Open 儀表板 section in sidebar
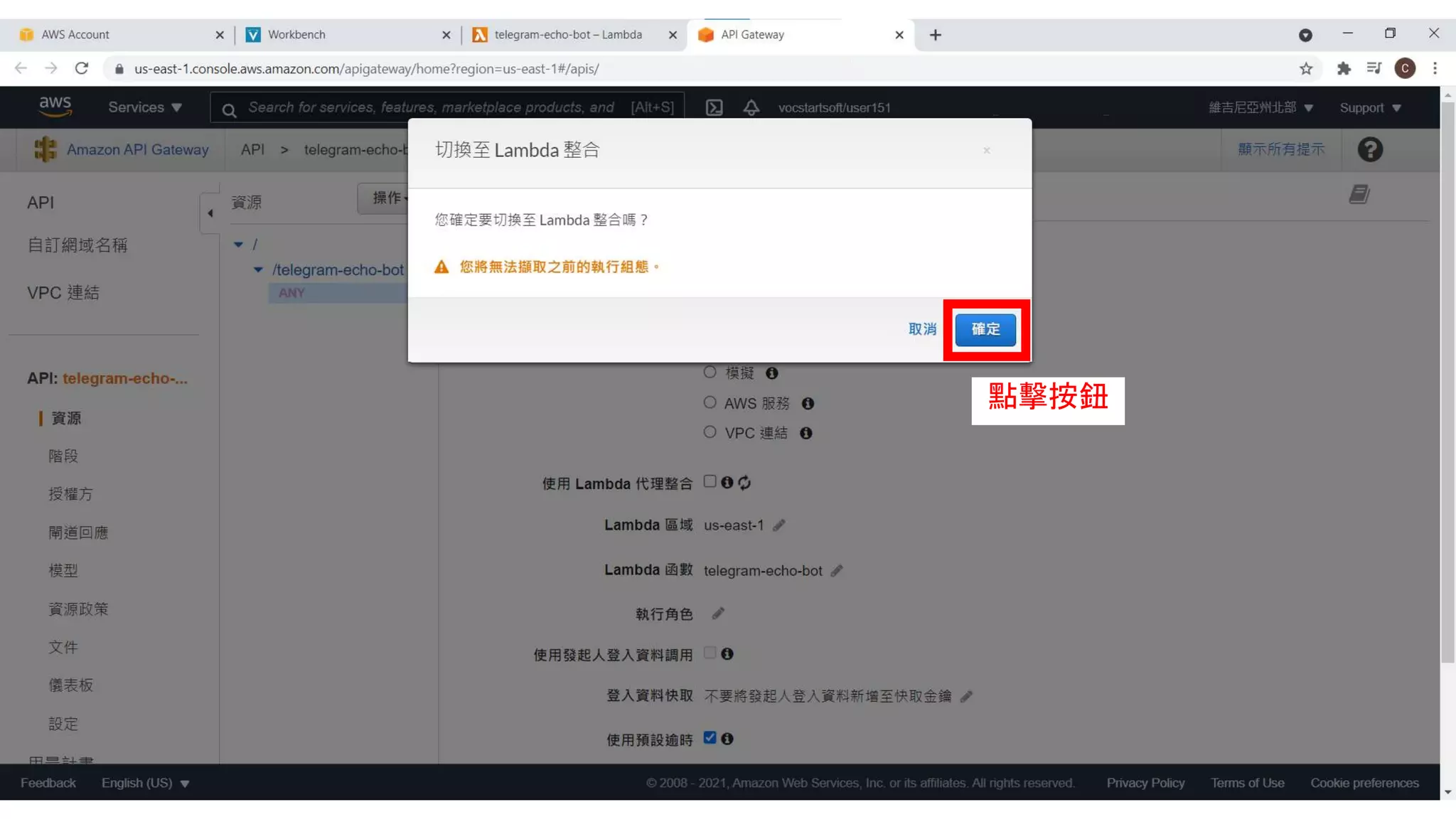Viewport: 1456px width, 819px height. click(x=70, y=685)
